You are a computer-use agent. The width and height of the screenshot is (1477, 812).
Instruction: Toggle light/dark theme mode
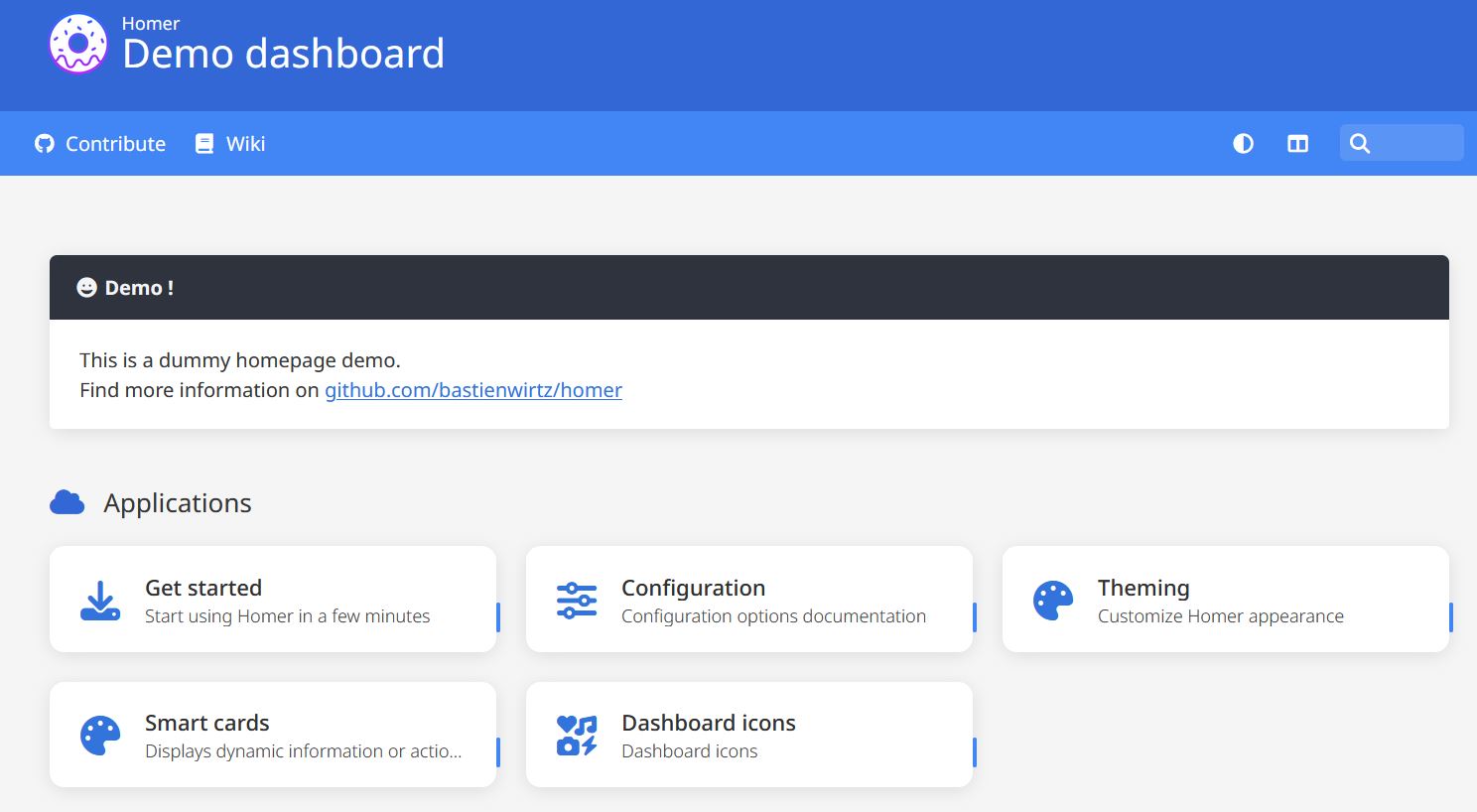coord(1243,144)
